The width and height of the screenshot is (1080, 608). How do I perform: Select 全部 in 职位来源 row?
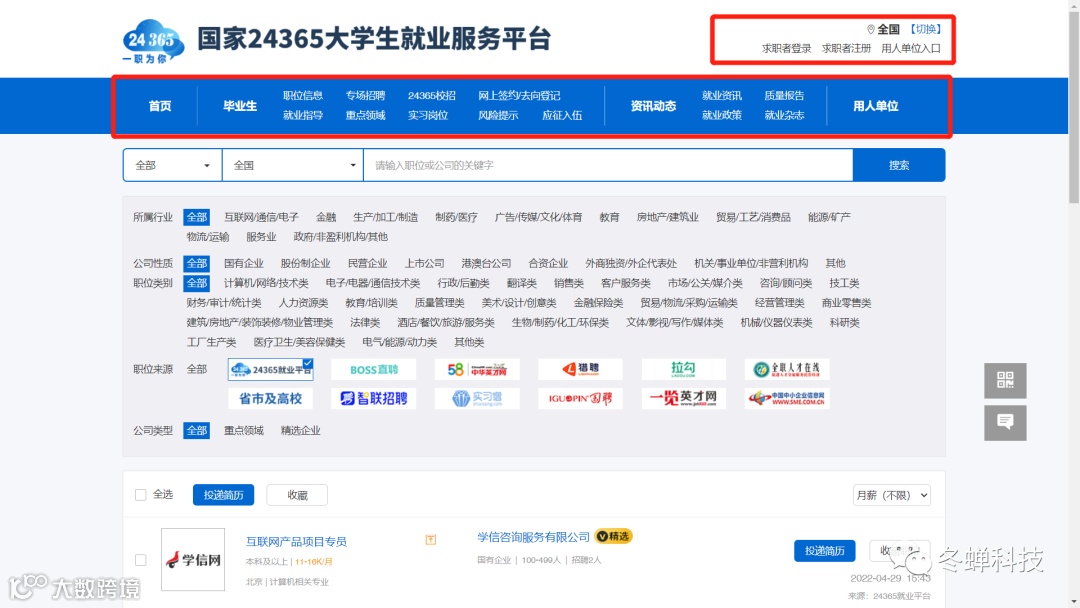196,369
